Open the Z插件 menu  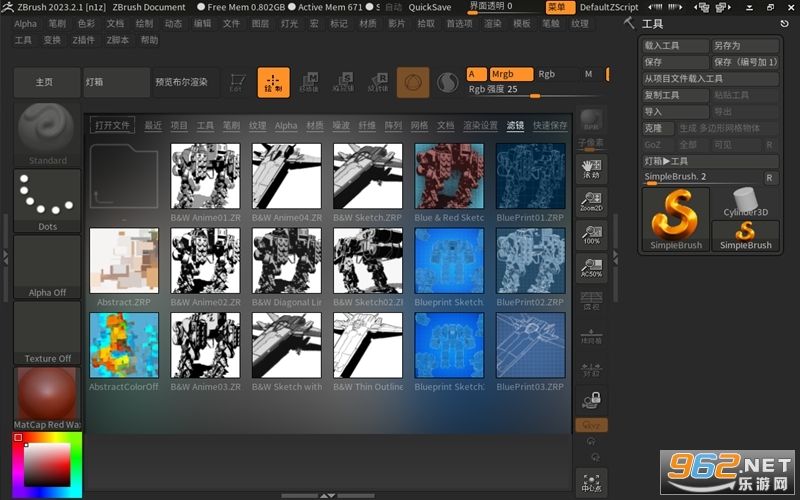[x=84, y=40]
